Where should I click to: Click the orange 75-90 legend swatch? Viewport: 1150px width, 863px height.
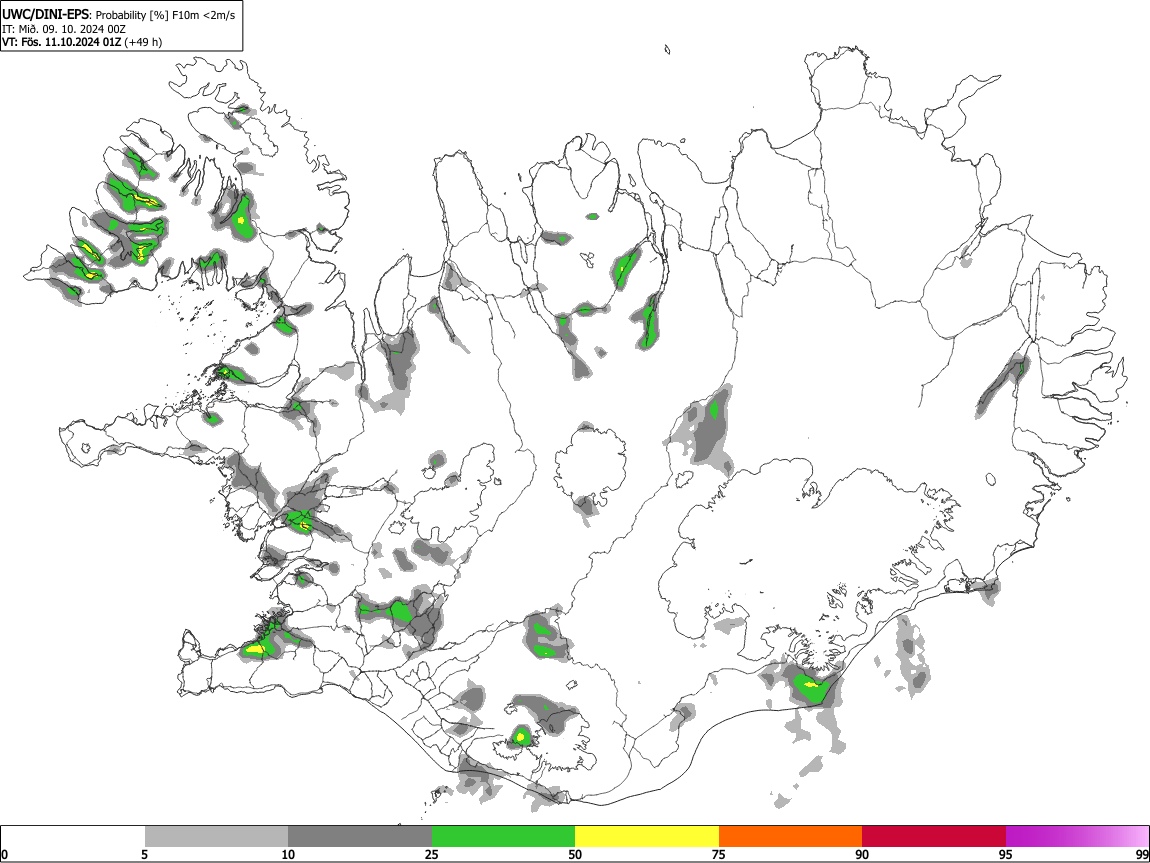coord(790,837)
